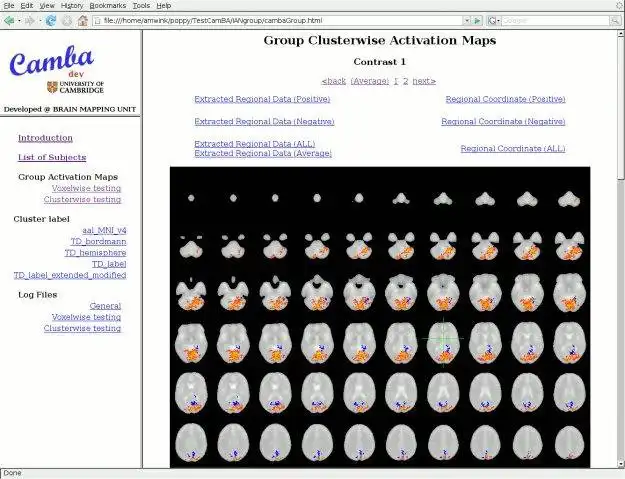
Task: Click the Stop loading icon
Action: (67, 20)
